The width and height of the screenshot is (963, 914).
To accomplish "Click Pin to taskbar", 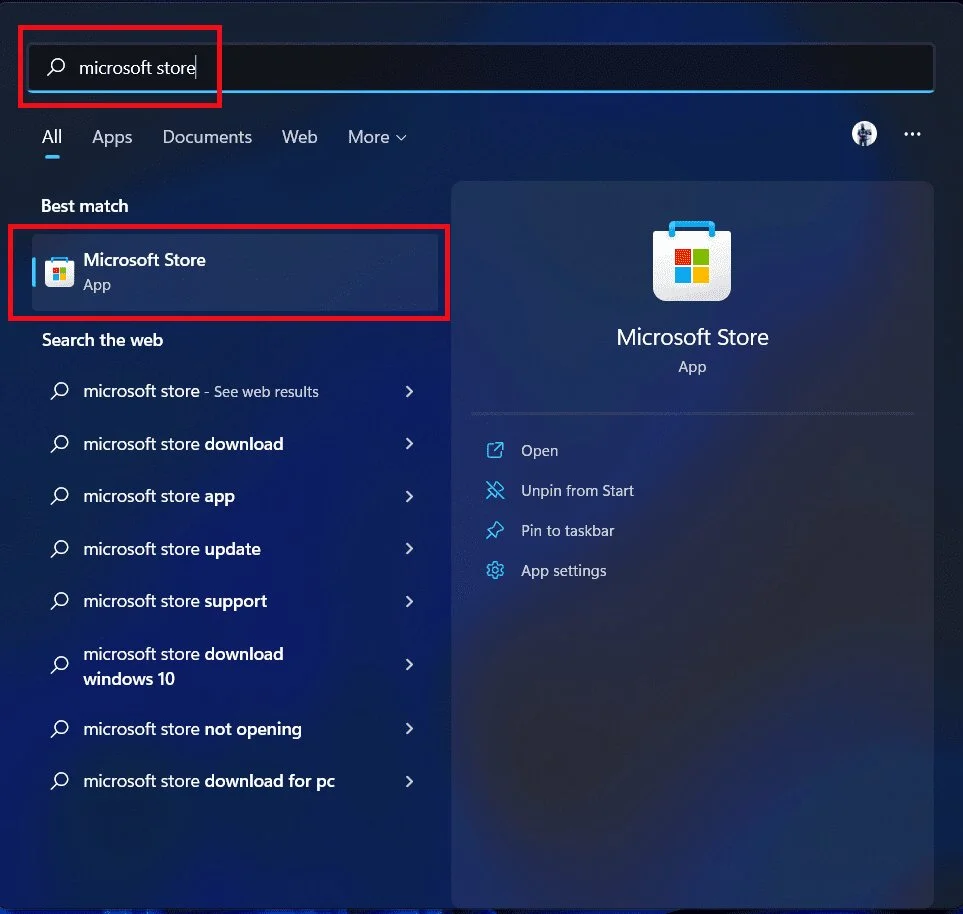I will coord(567,530).
